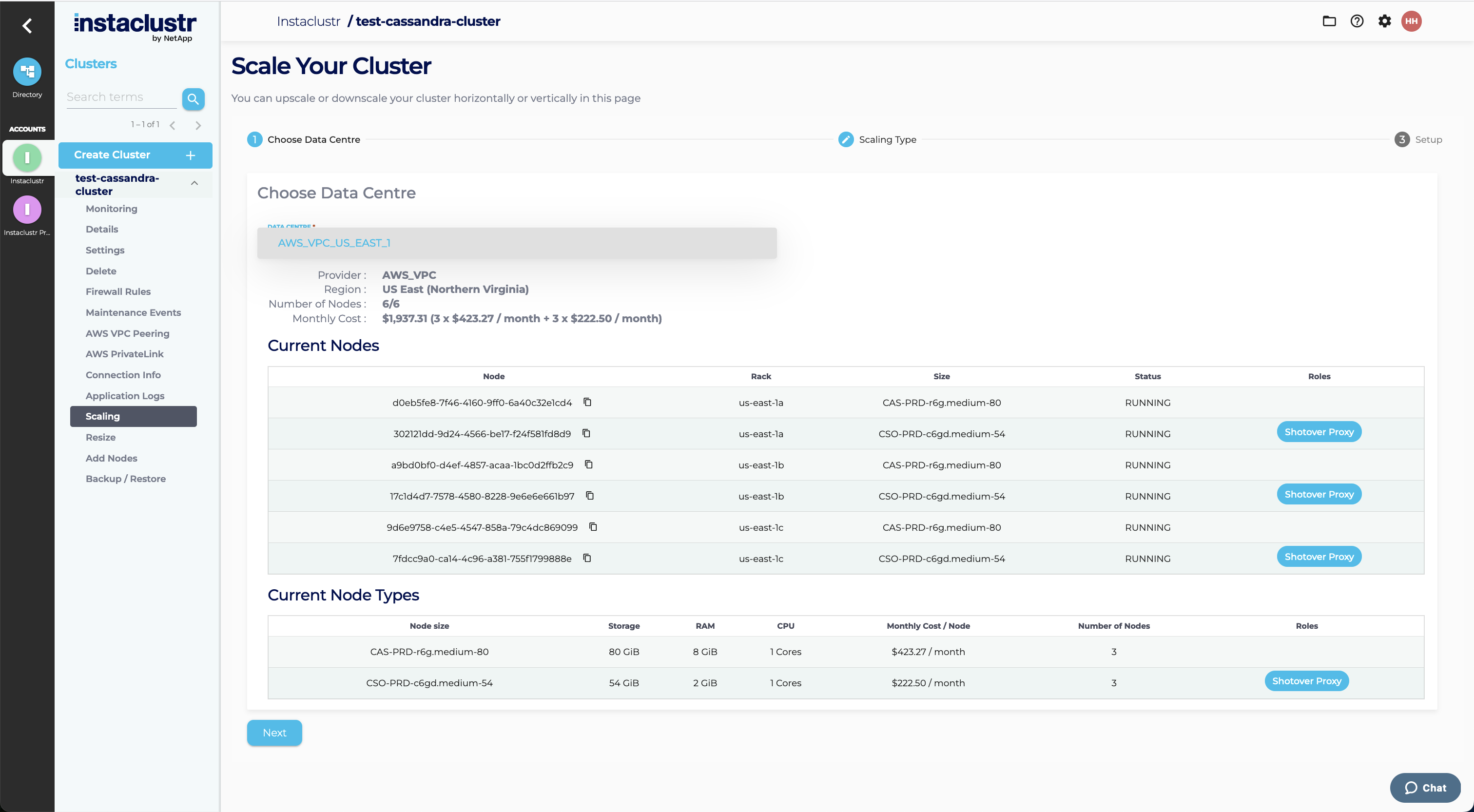Open the Directory icon
The height and width of the screenshot is (812, 1474).
coord(27,72)
